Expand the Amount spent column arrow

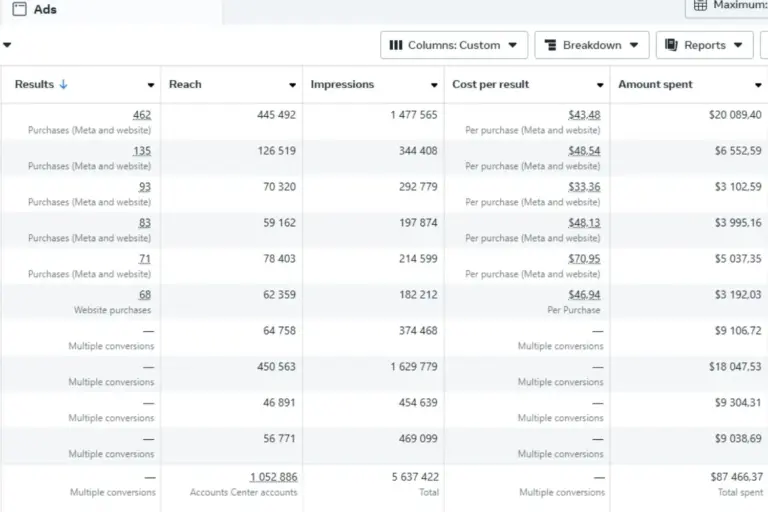[x=758, y=85]
